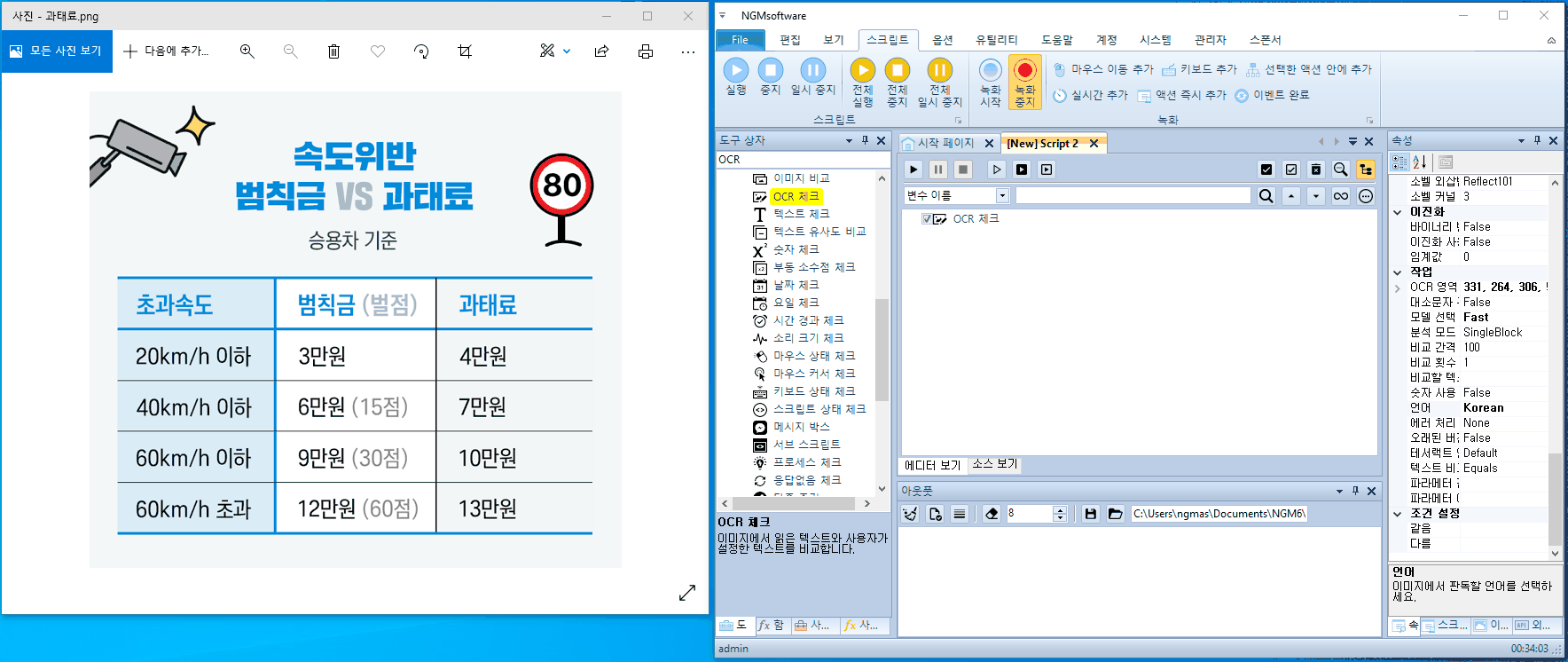
Task: Open the 속성 panel dropdown arrow
Action: coord(1522,140)
